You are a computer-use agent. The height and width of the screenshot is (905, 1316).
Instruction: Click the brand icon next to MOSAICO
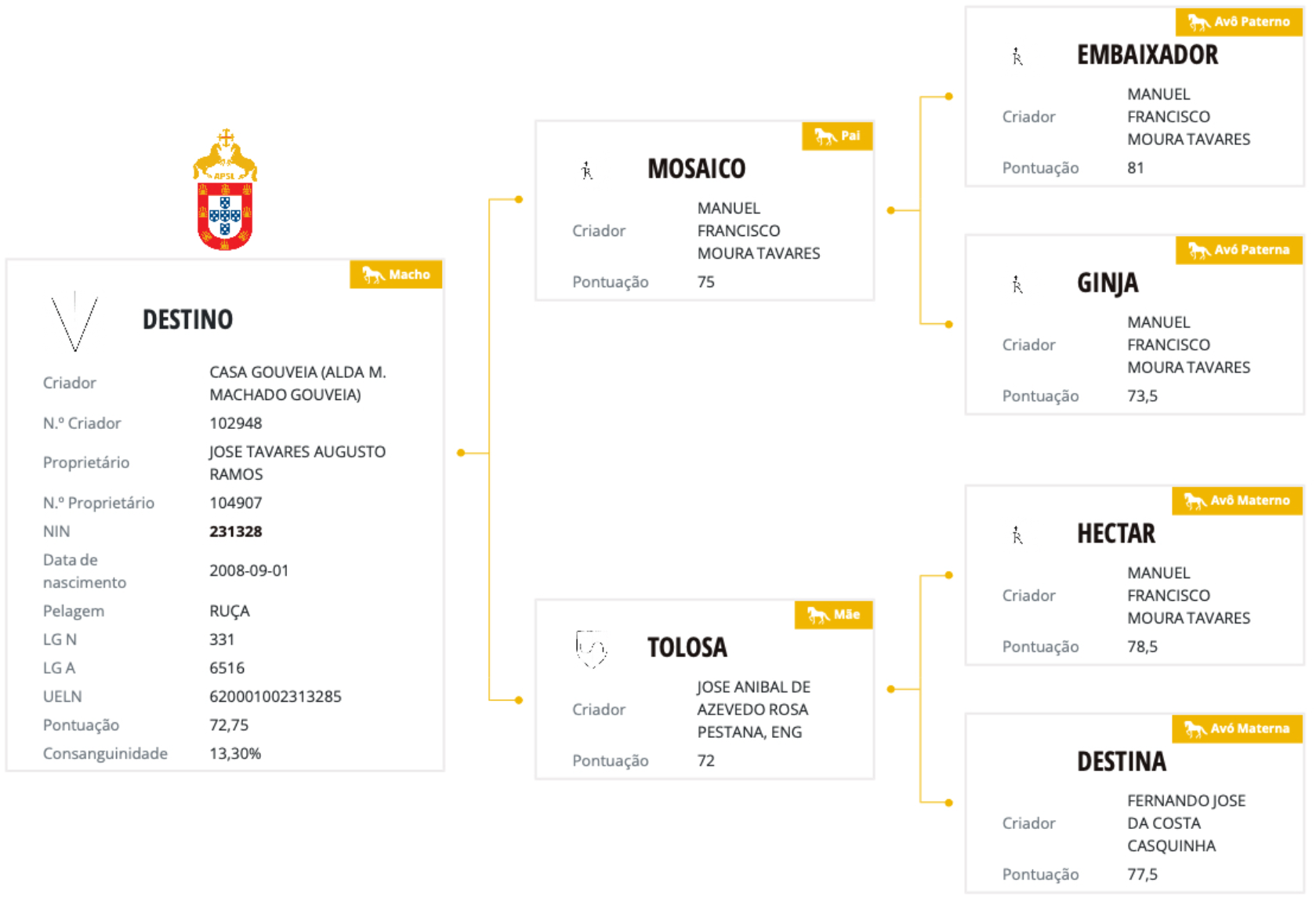586,170
